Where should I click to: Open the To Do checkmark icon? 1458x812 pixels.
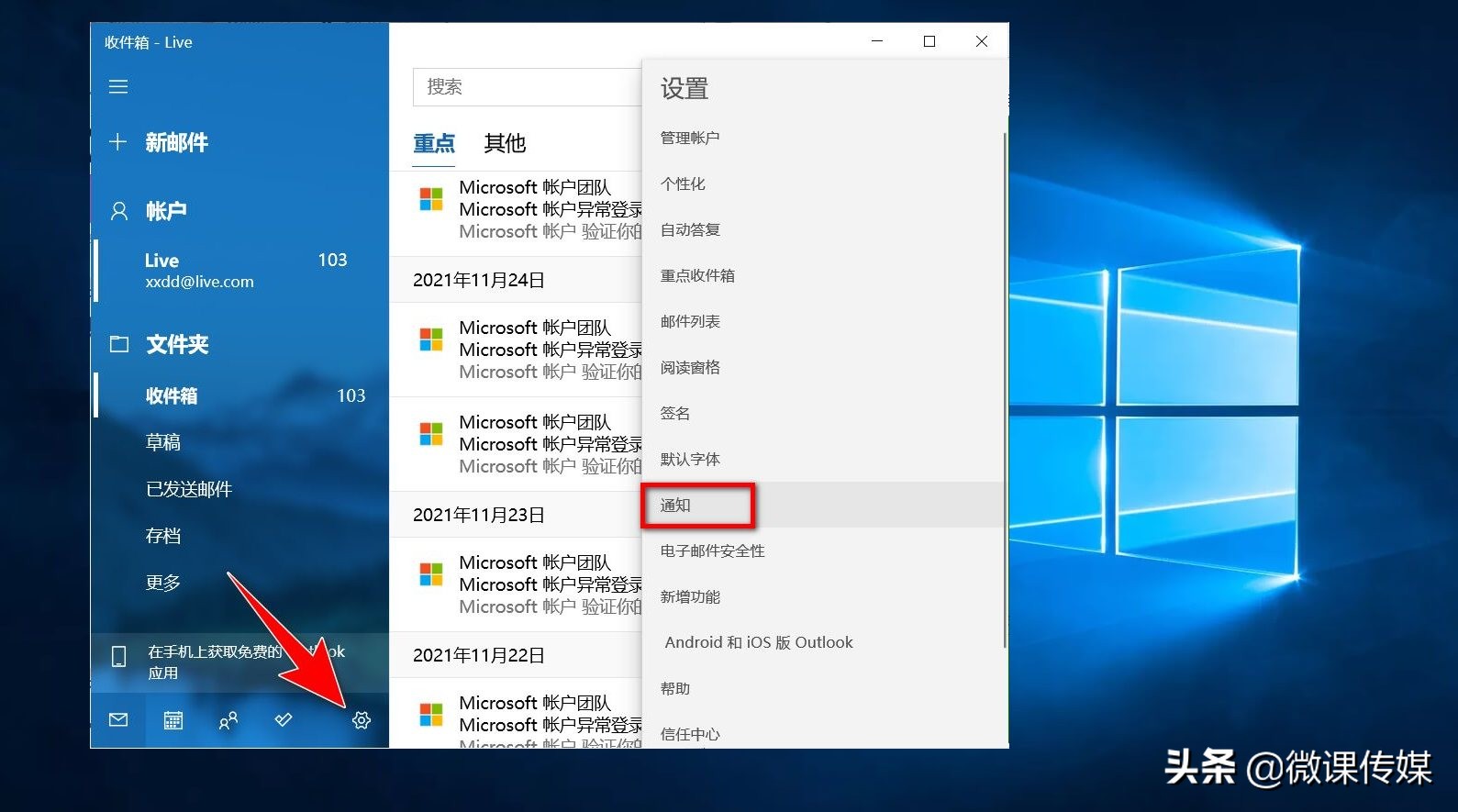click(284, 720)
